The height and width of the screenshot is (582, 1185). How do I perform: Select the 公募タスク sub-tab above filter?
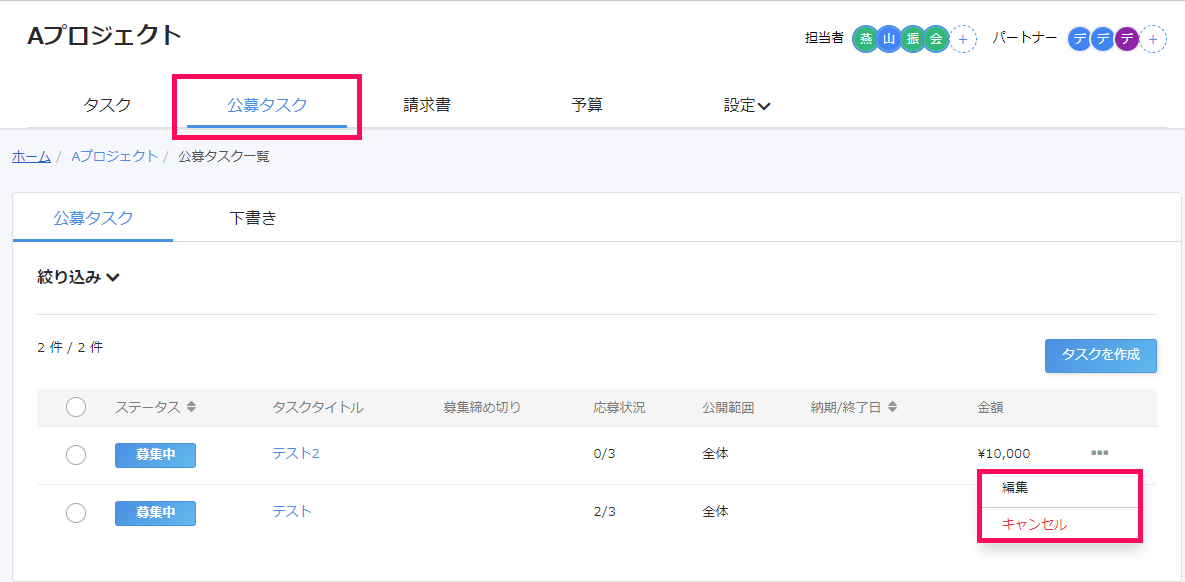click(x=93, y=218)
